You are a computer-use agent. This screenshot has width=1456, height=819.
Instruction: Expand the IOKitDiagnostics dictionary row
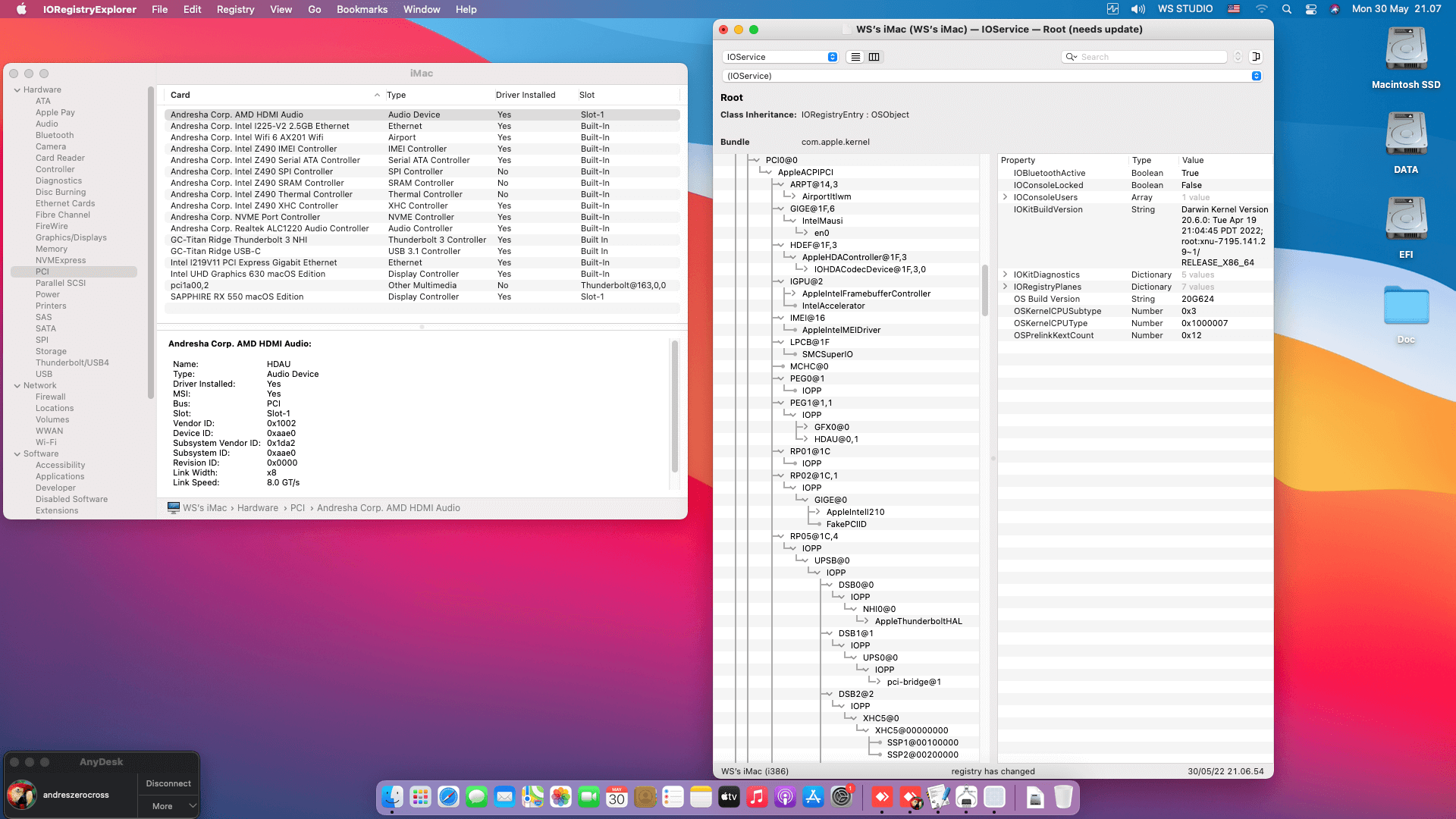pos(1006,275)
